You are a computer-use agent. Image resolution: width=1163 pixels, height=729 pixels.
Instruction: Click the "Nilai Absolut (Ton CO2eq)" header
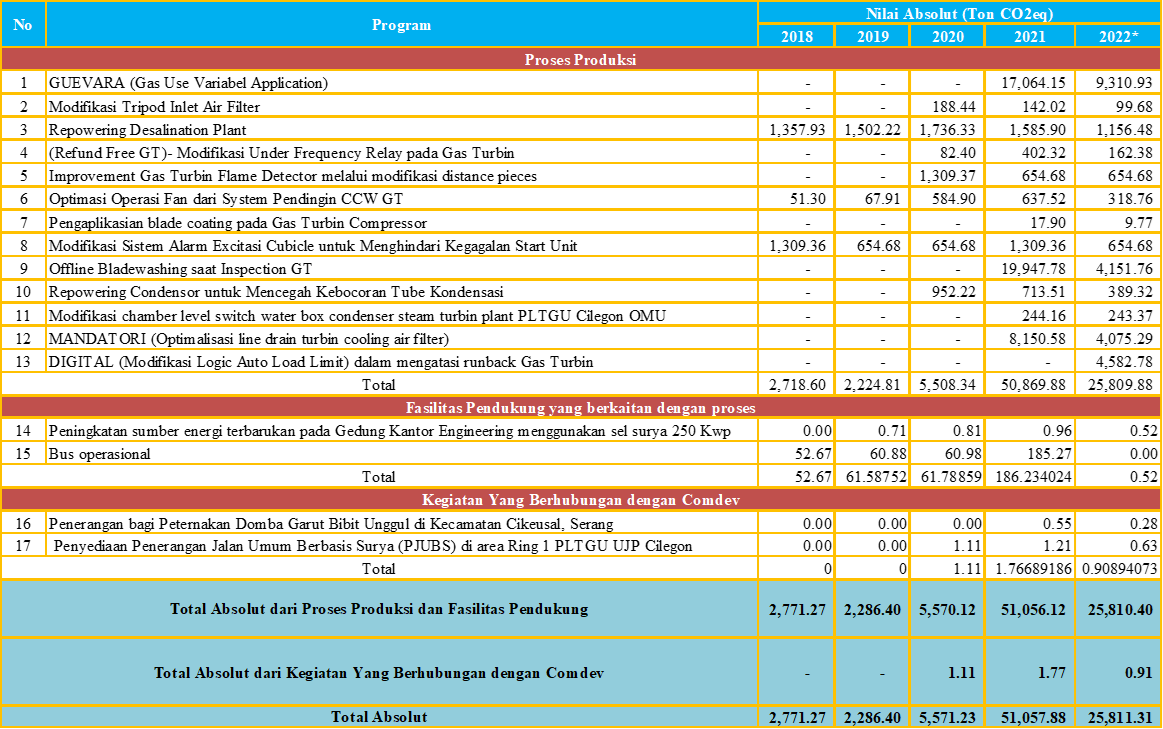(959, 13)
